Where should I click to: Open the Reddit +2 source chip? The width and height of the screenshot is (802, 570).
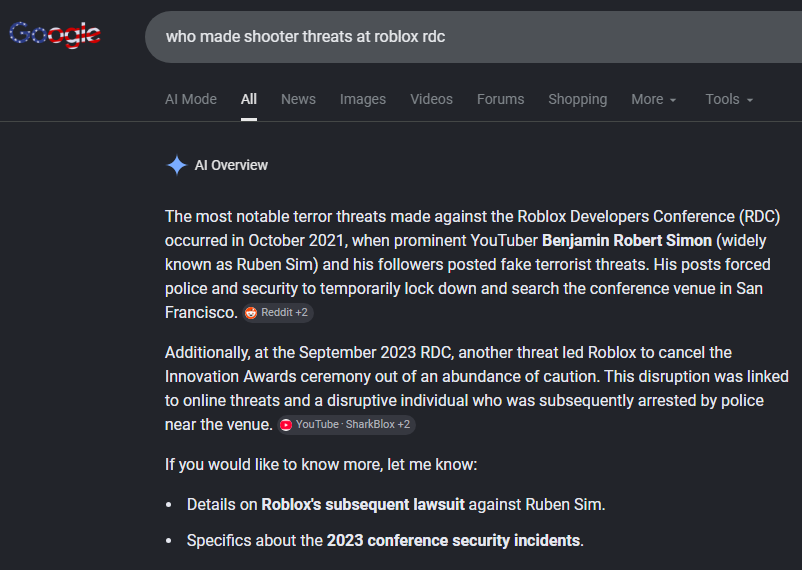pyautogui.click(x=278, y=313)
